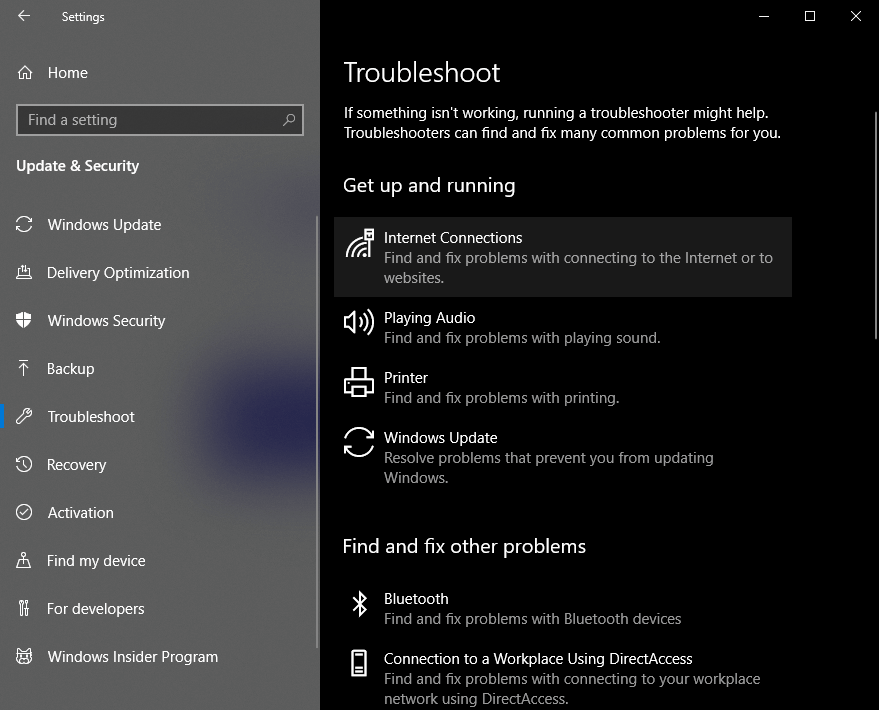The height and width of the screenshot is (710, 879).
Task: Click the Playing Audio speaker icon
Action: pyautogui.click(x=358, y=323)
